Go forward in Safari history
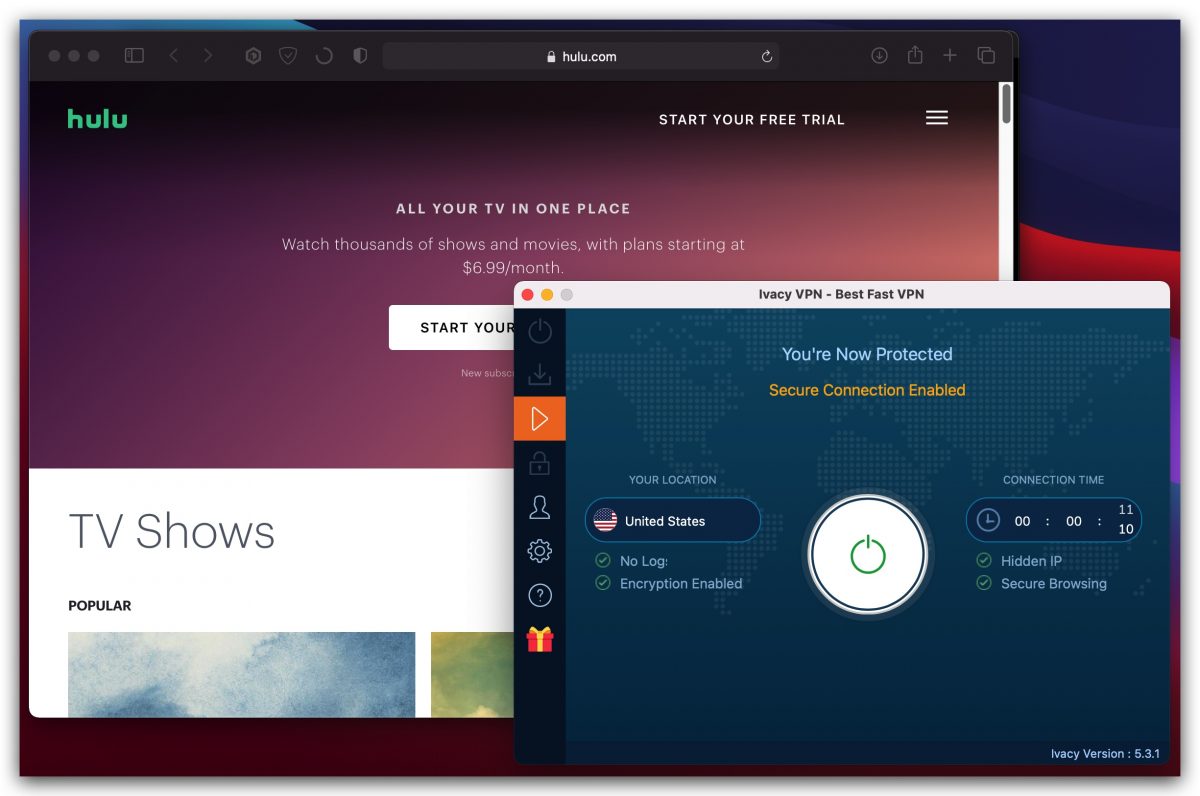Image resolution: width=1200 pixels, height=796 pixels. [208, 56]
